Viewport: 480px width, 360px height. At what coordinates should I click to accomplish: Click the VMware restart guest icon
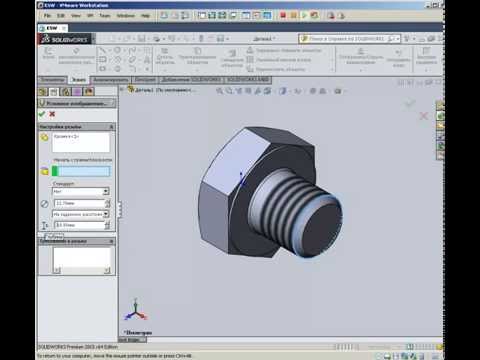(x=314, y=15)
